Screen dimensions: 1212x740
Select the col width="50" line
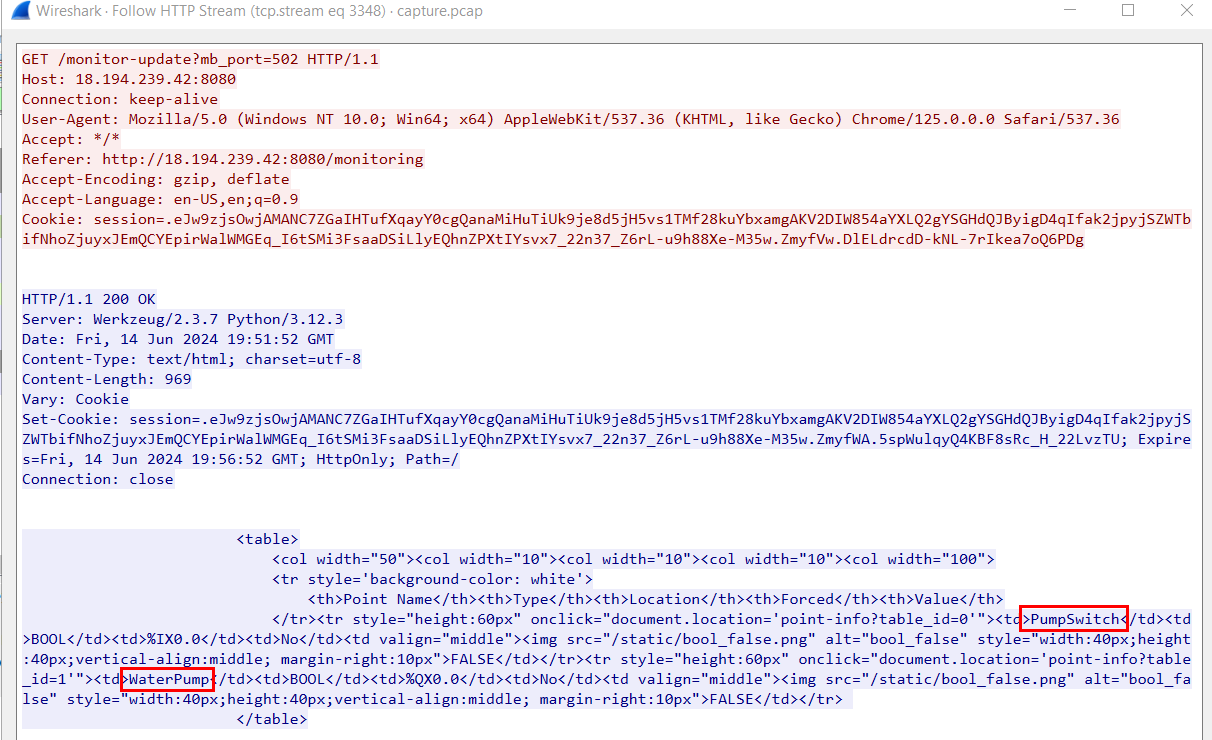click(634, 559)
